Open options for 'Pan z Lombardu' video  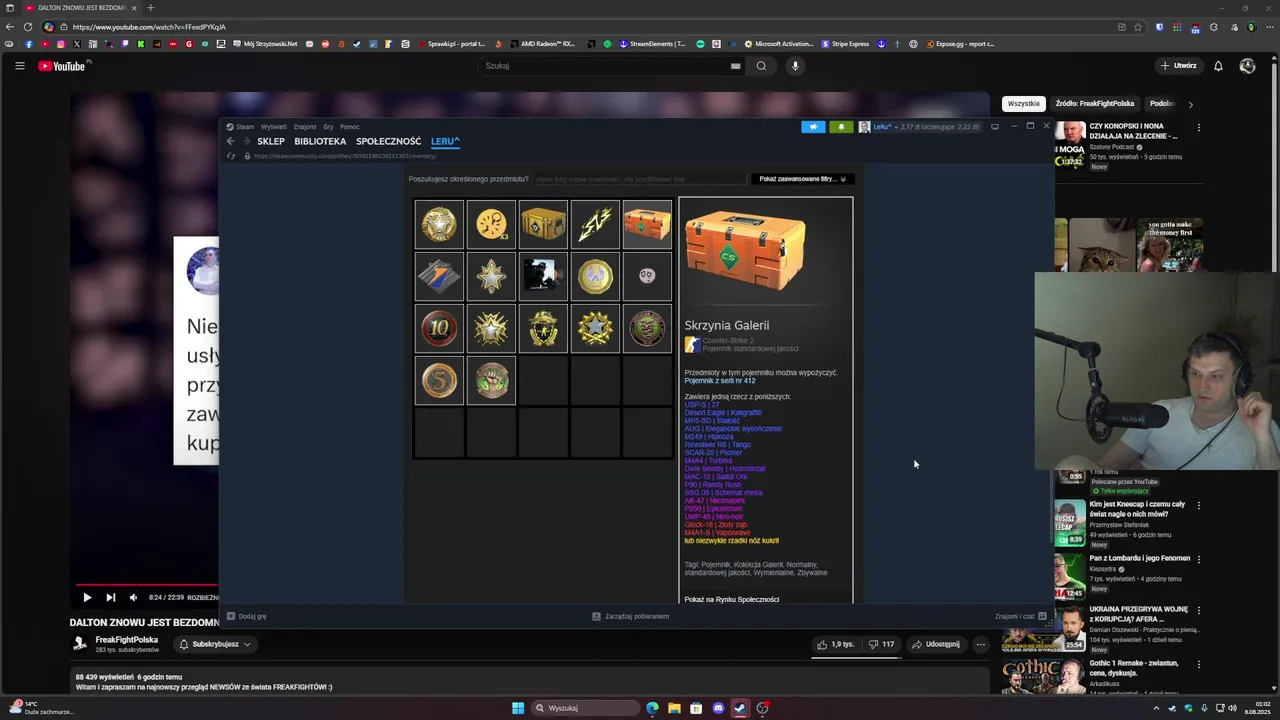(1198, 559)
